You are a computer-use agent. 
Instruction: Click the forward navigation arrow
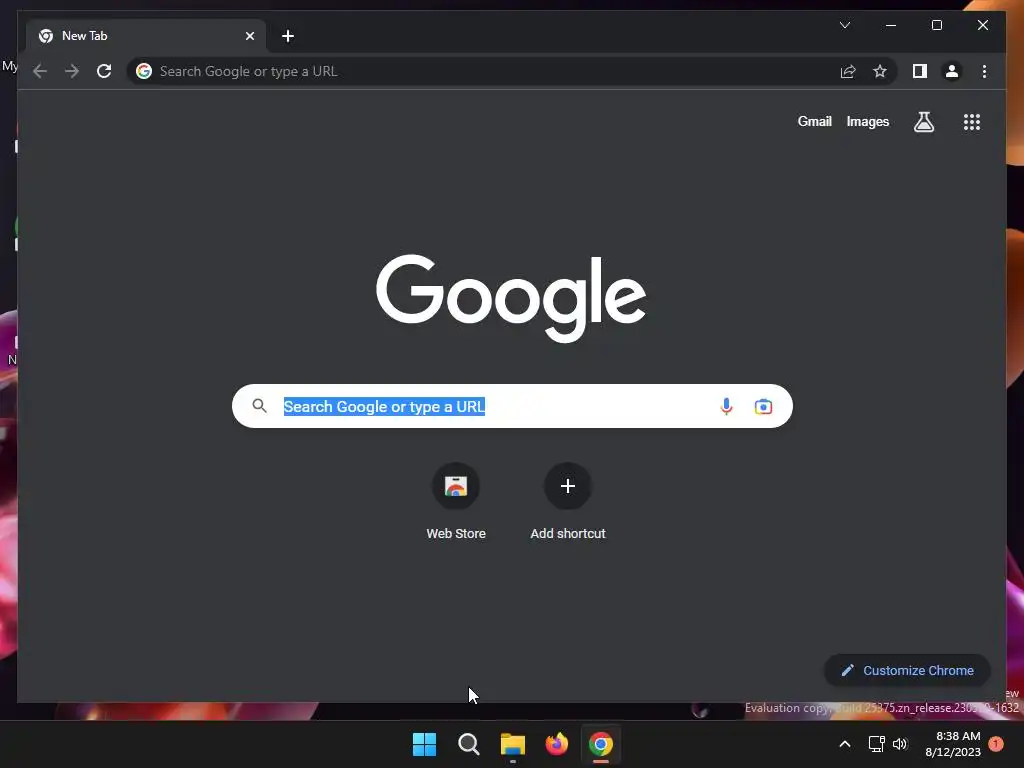(72, 71)
